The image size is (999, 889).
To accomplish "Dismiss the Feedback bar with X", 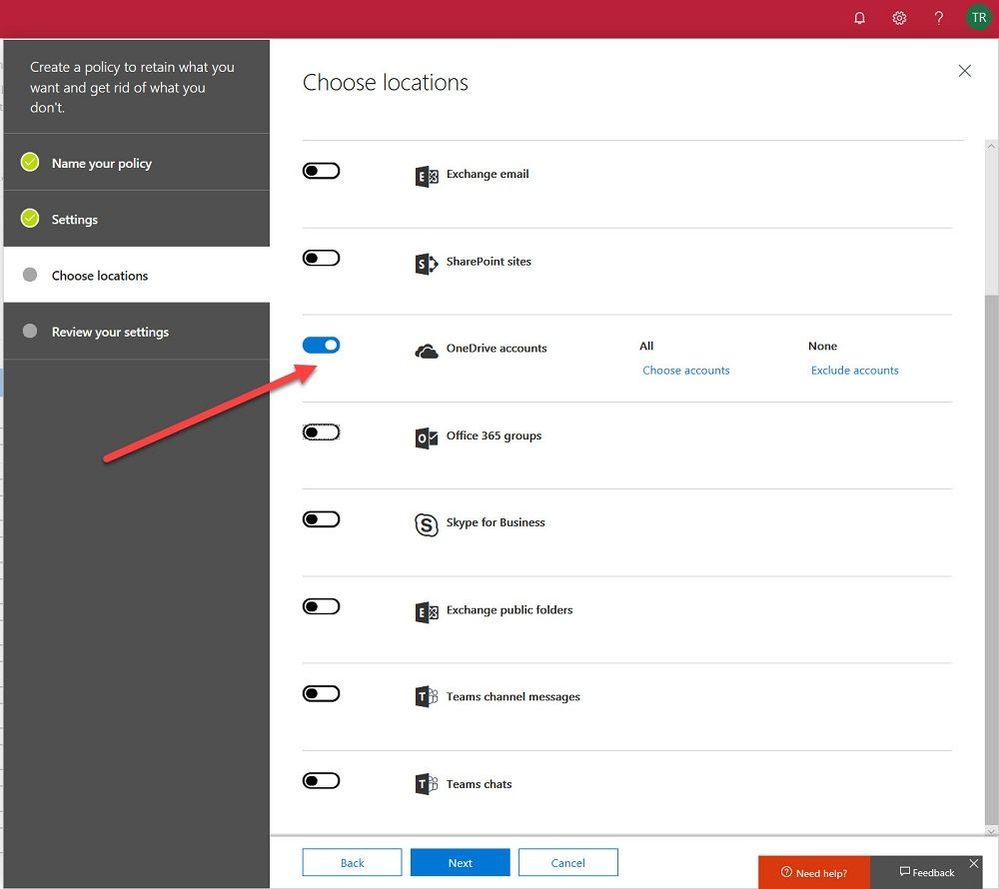I will pos(974,863).
